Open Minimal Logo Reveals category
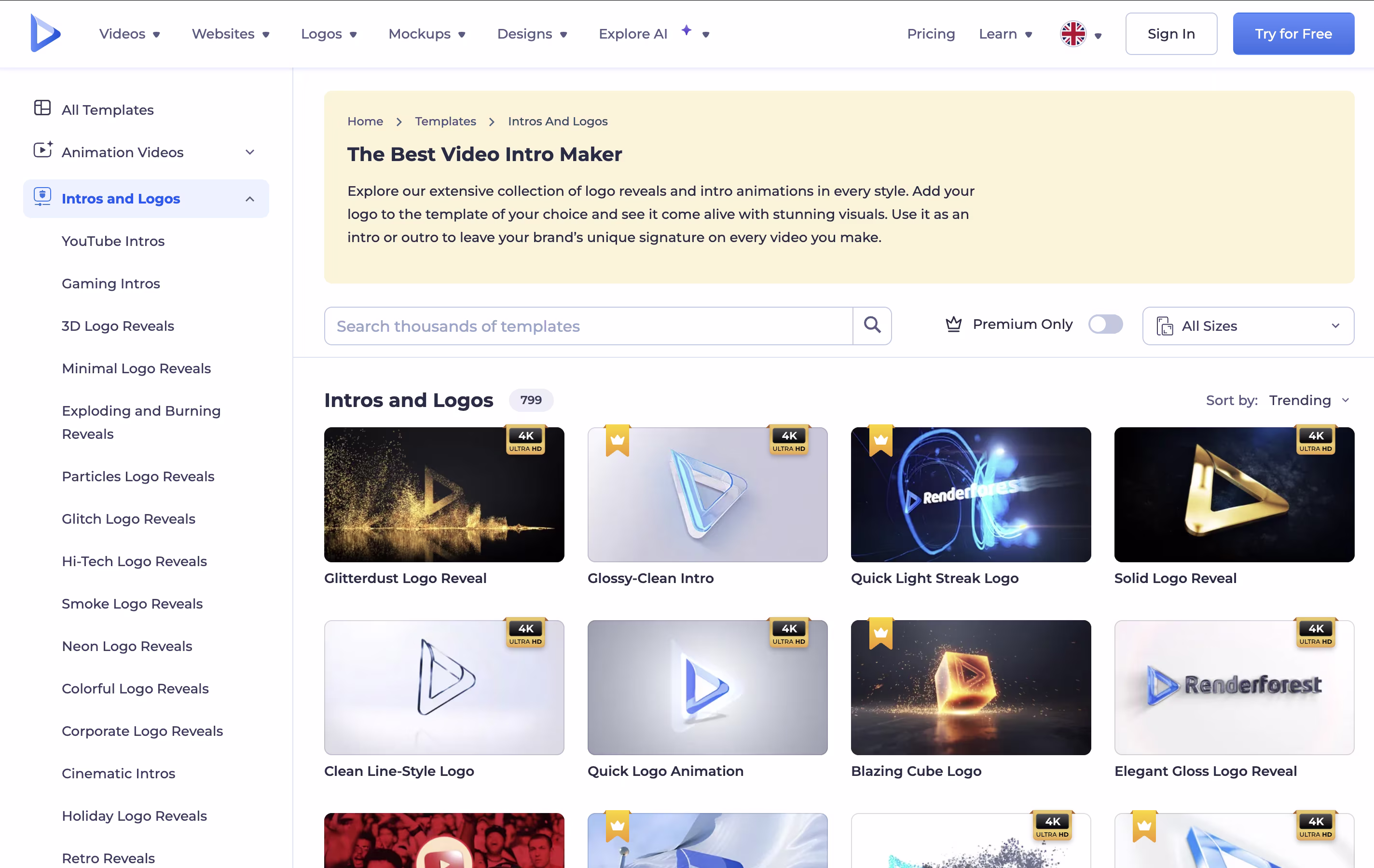1374x868 pixels. point(137,368)
